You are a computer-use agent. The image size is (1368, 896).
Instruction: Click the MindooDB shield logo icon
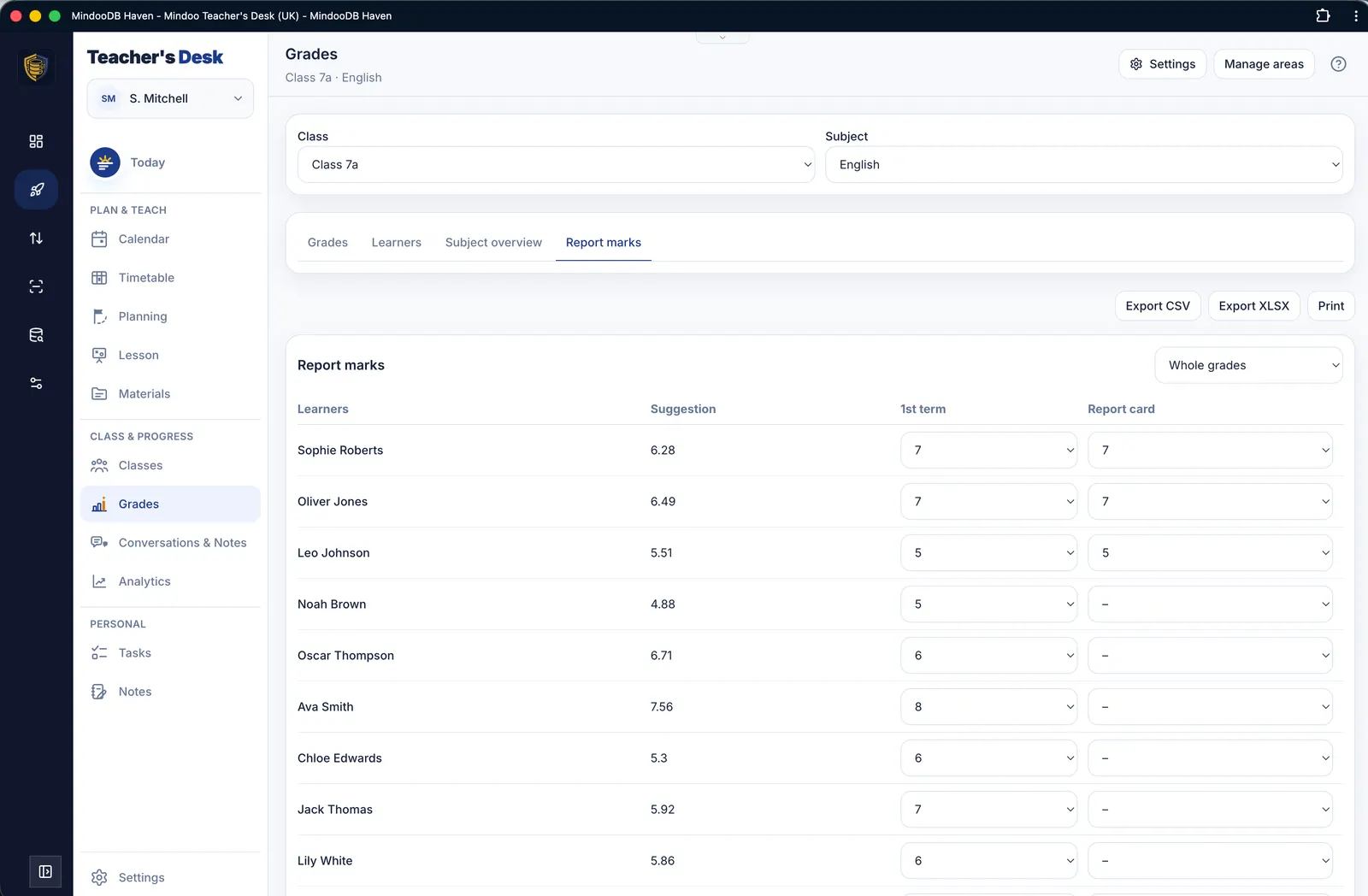[x=36, y=67]
